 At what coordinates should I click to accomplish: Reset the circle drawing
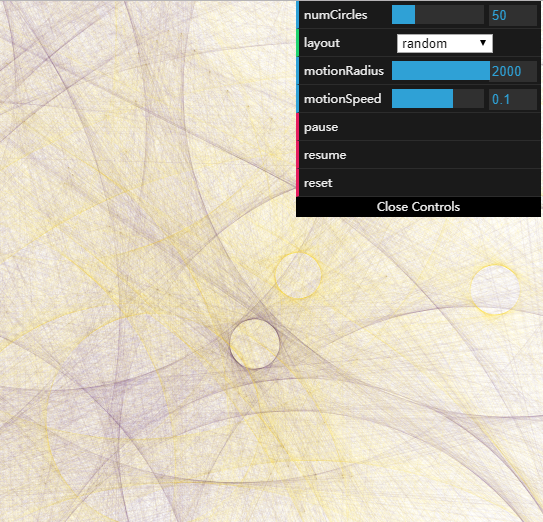click(418, 183)
